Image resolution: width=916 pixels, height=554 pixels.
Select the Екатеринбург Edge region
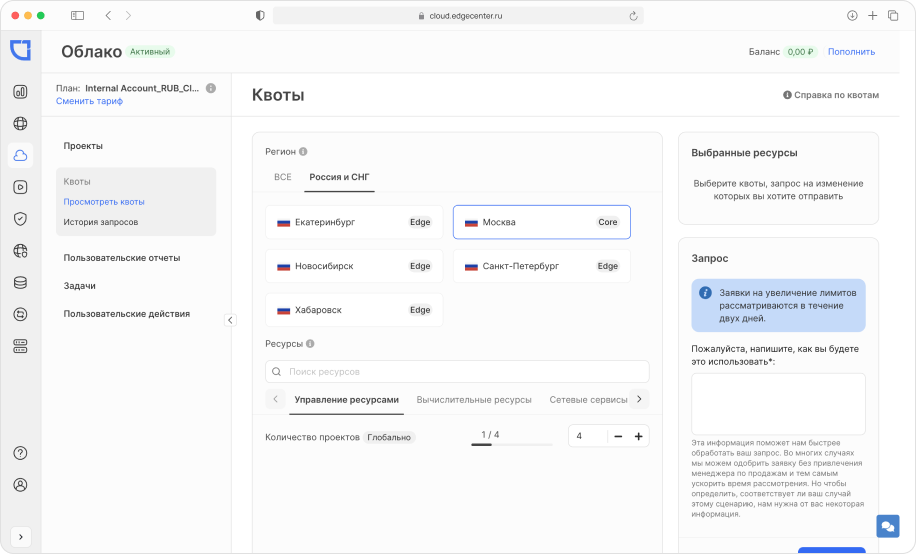point(354,222)
